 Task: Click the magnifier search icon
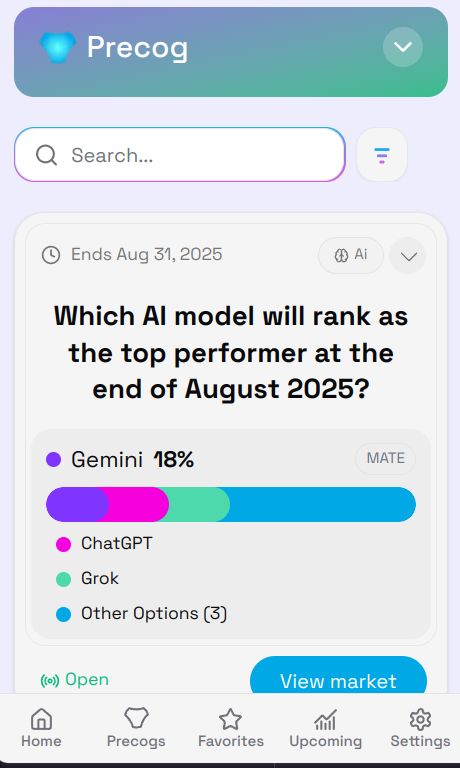[47, 155]
